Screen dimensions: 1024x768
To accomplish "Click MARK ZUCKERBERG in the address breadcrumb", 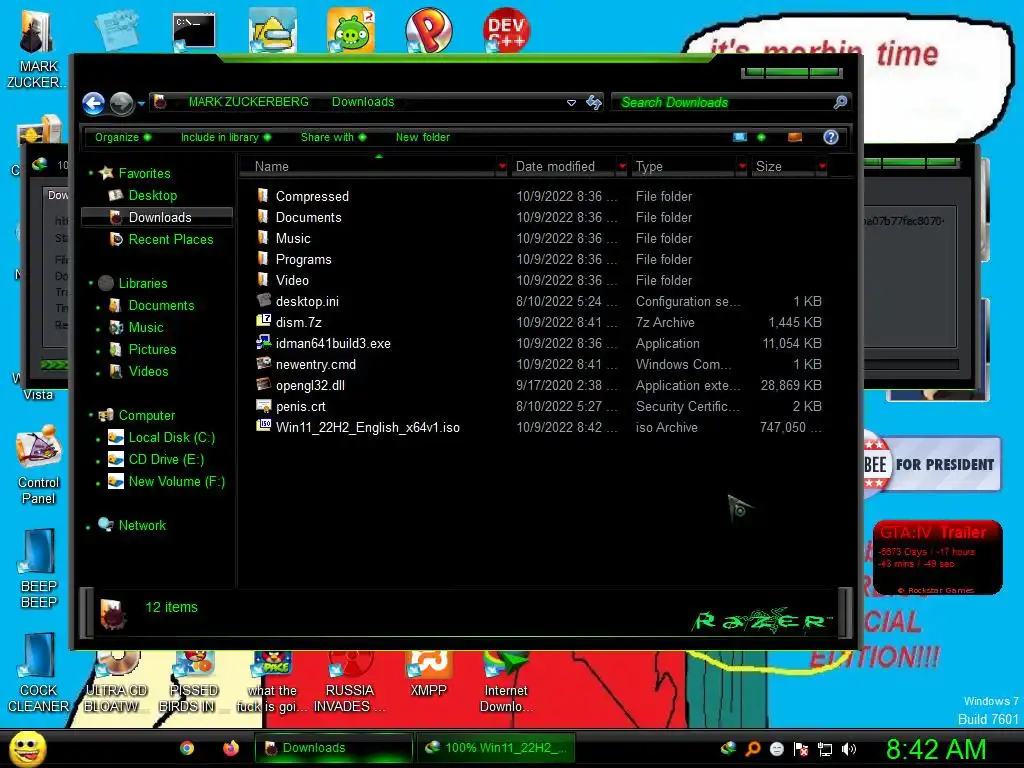I will point(248,102).
